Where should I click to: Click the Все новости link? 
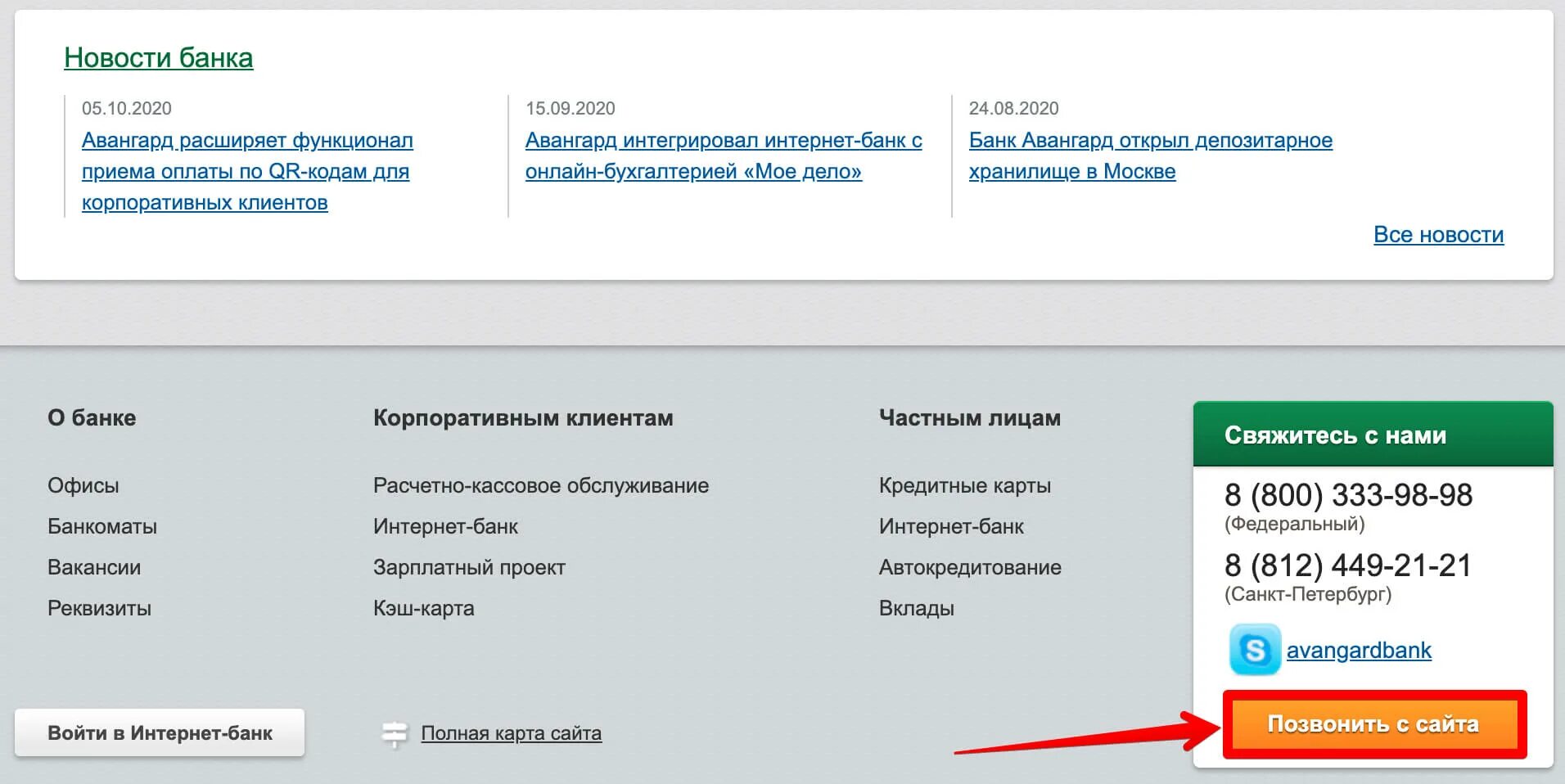point(1438,235)
